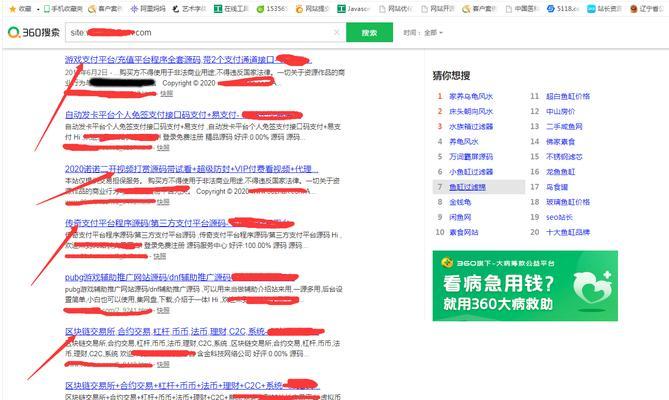Search suggestion 素食网站
Image resolution: width=669 pixels, height=400 pixels.
[x=464, y=232]
